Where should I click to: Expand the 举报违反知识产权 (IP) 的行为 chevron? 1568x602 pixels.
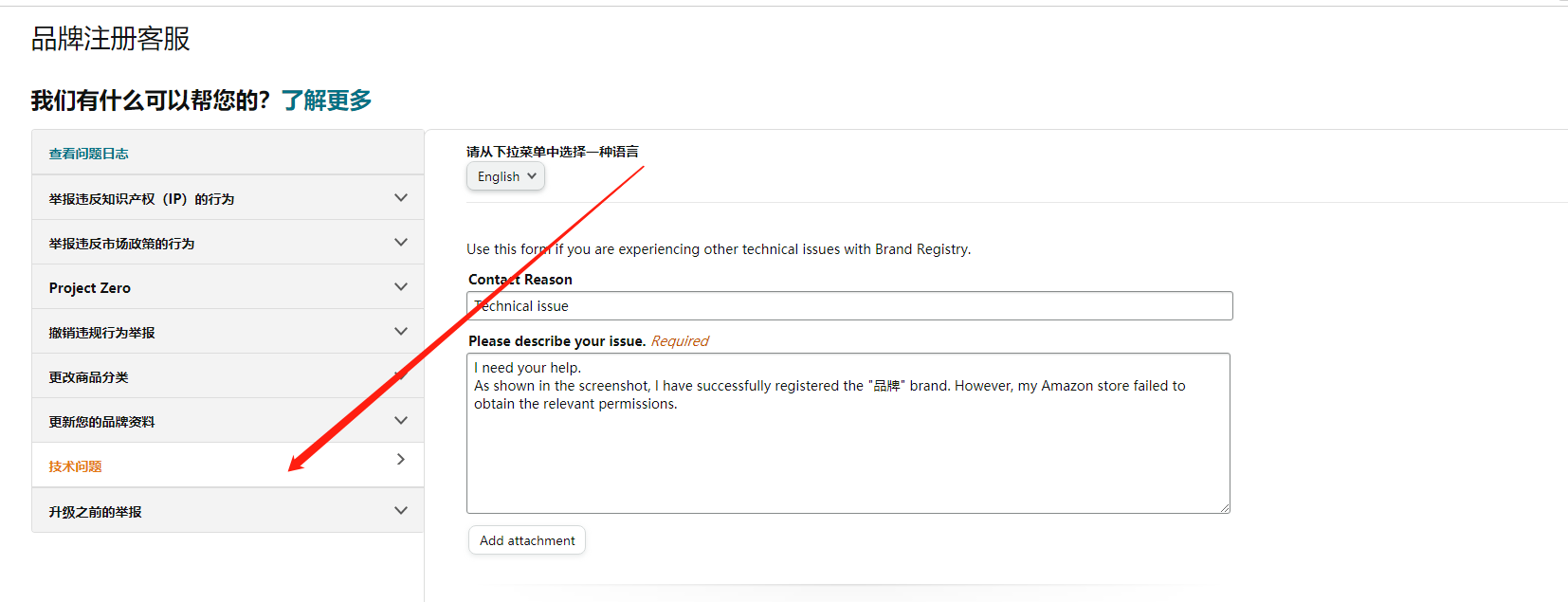click(401, 198)
